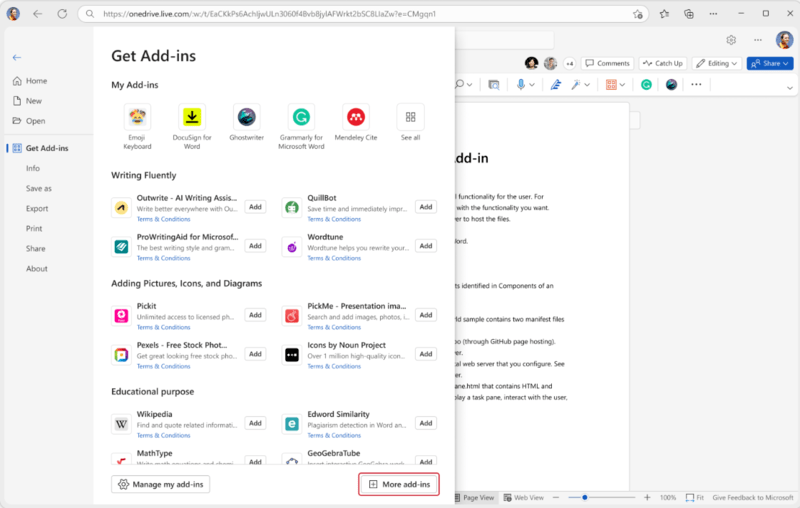Image resolution: width=800 pixels, height=508 pixels.
Task: Open Terms & Conditions for Edword Similarity
Action: [x=334, y=436]
